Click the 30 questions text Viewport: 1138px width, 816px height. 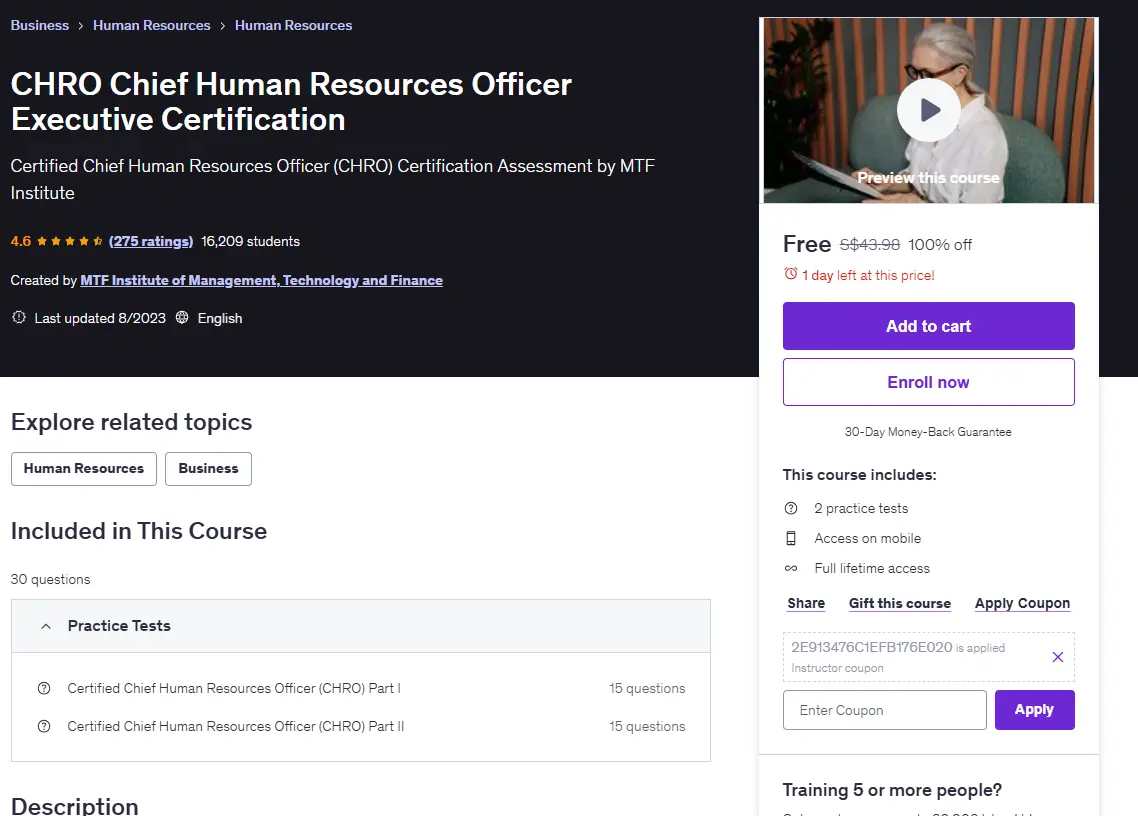tap(50, 579)
